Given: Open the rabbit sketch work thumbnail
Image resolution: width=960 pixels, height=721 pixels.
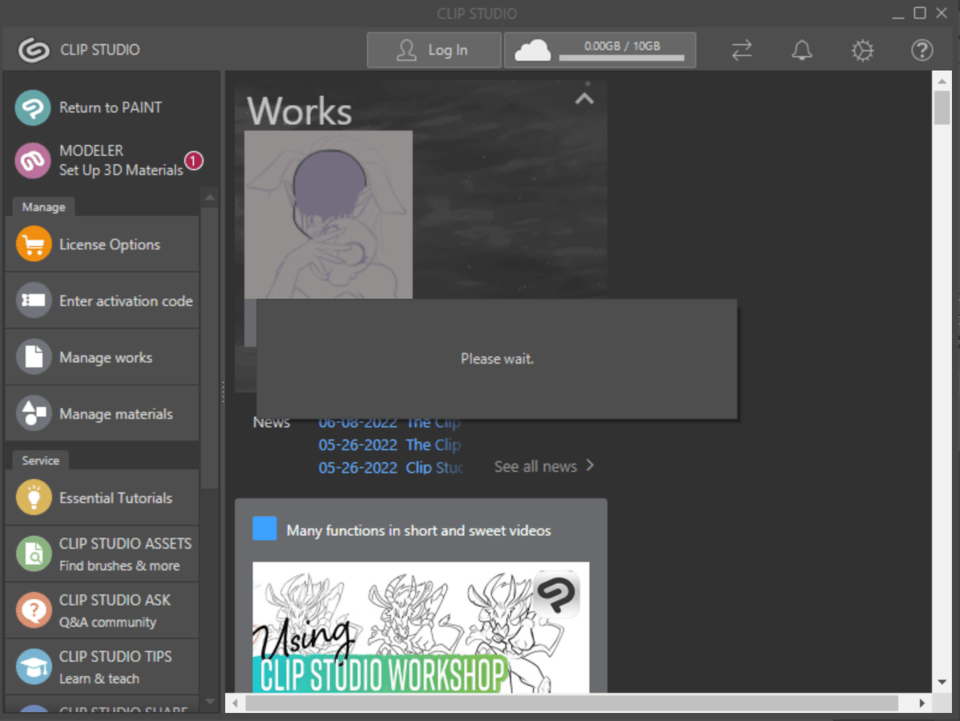Looking at the screenshot, I should [328, 215].
